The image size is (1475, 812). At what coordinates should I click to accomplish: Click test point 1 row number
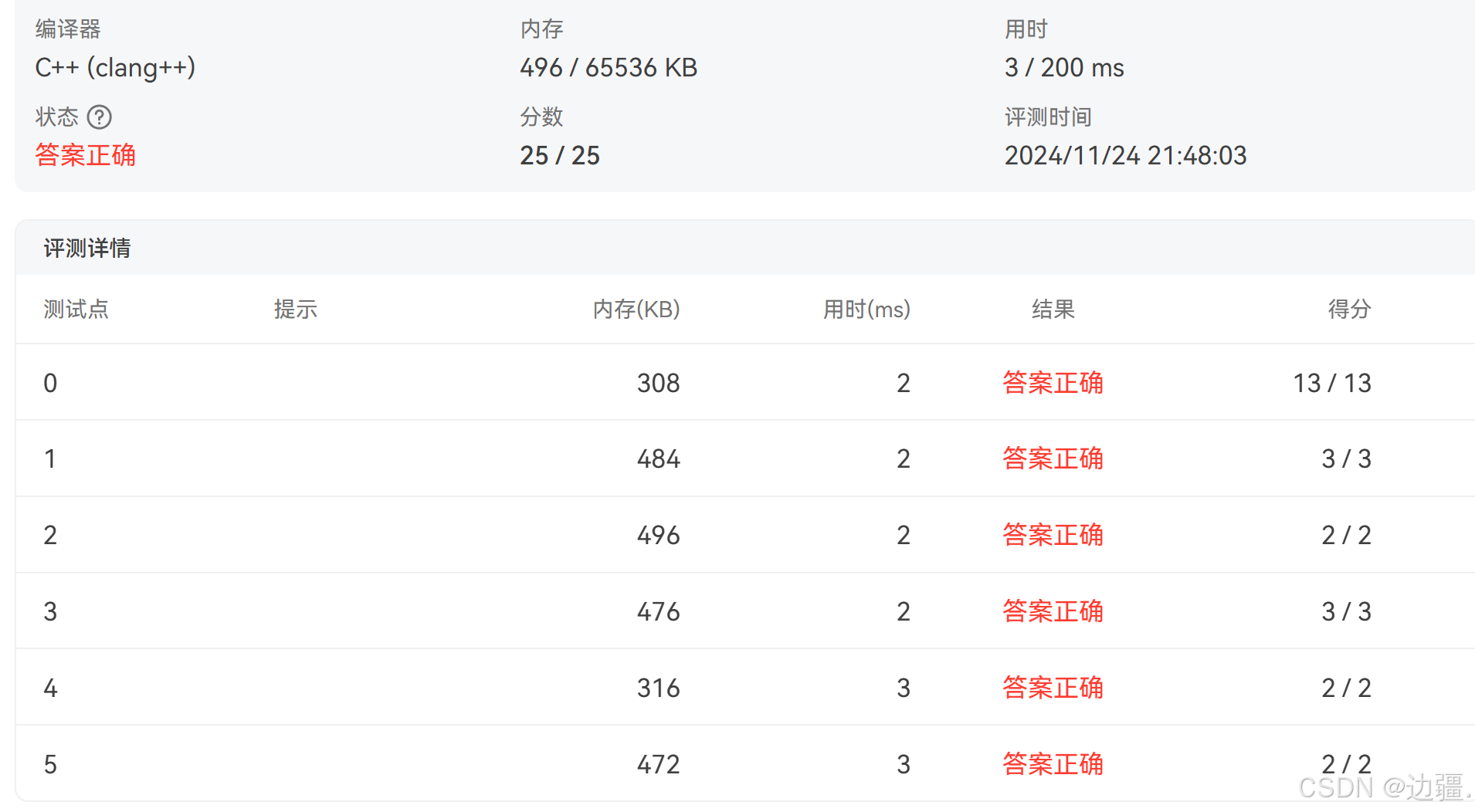pyautogui.click(x=50, y=458)
